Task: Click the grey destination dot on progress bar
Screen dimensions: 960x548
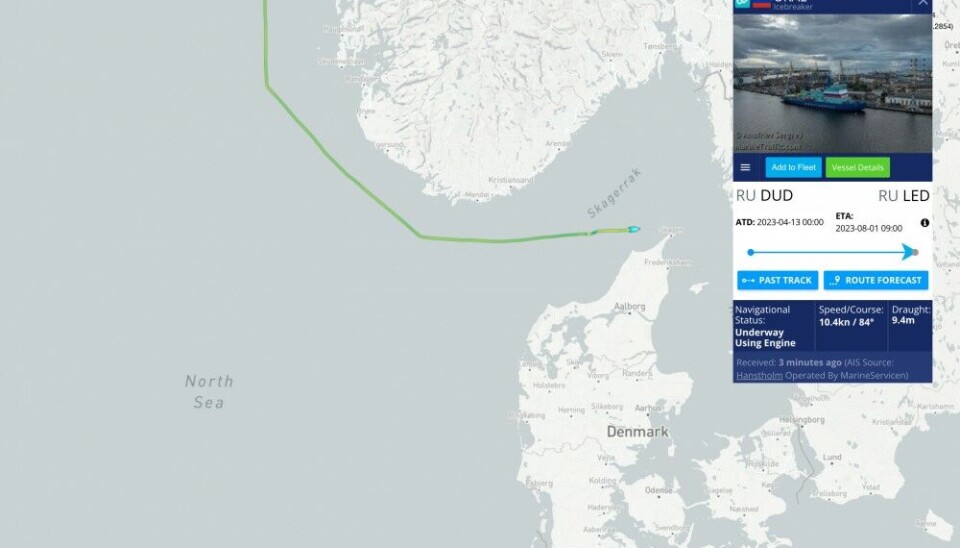Action: click(x=916, y=252)
